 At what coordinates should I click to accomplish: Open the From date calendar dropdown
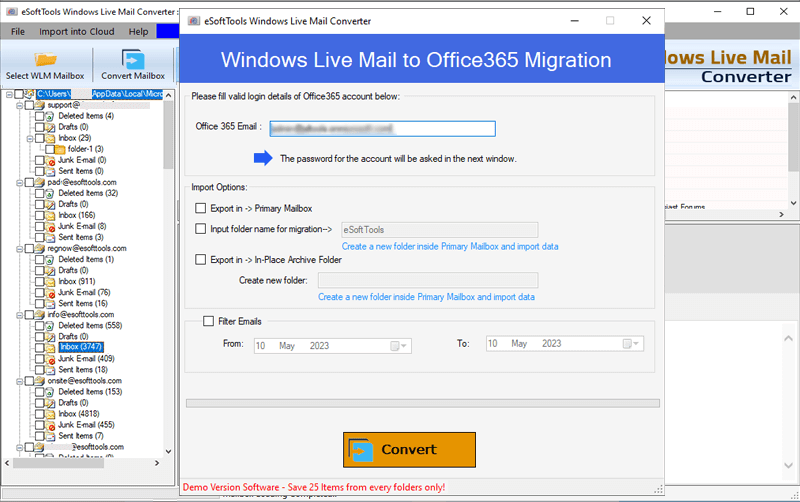click(x=398, y=346)
